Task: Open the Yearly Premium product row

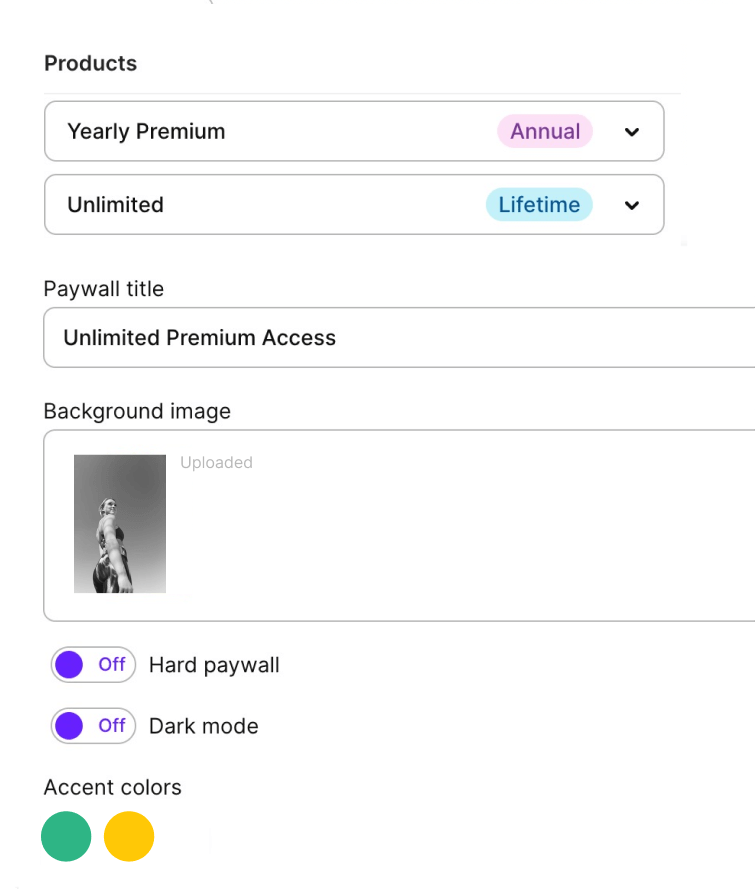Action: [x=354, y=131]
